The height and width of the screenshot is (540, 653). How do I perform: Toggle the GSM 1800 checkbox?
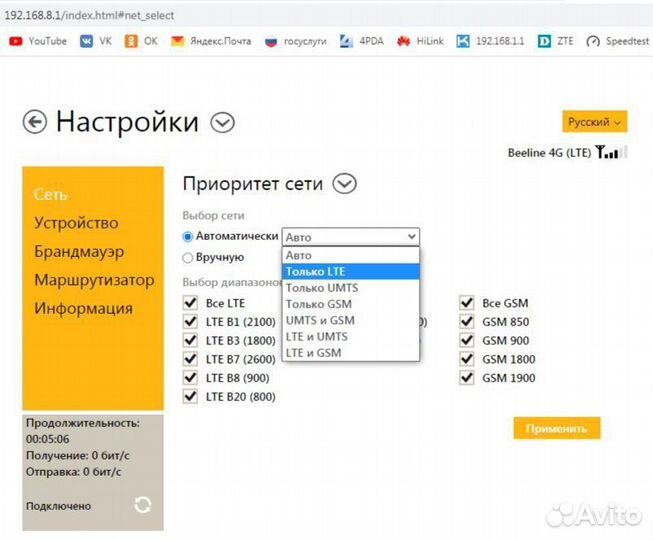467,359
